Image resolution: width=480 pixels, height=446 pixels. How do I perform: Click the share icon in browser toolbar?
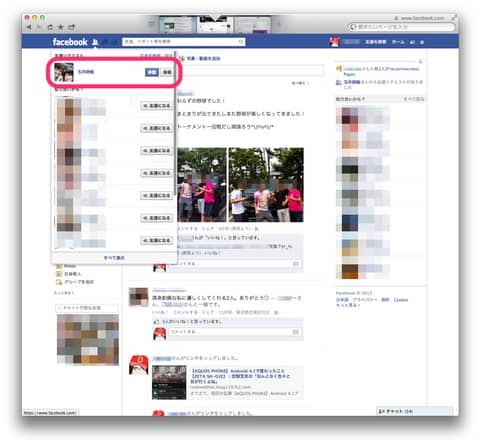pos(72,27)
